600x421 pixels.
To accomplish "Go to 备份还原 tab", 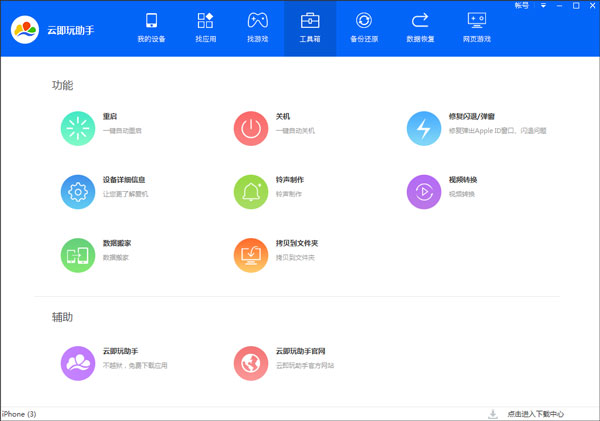I will point(364,28).
